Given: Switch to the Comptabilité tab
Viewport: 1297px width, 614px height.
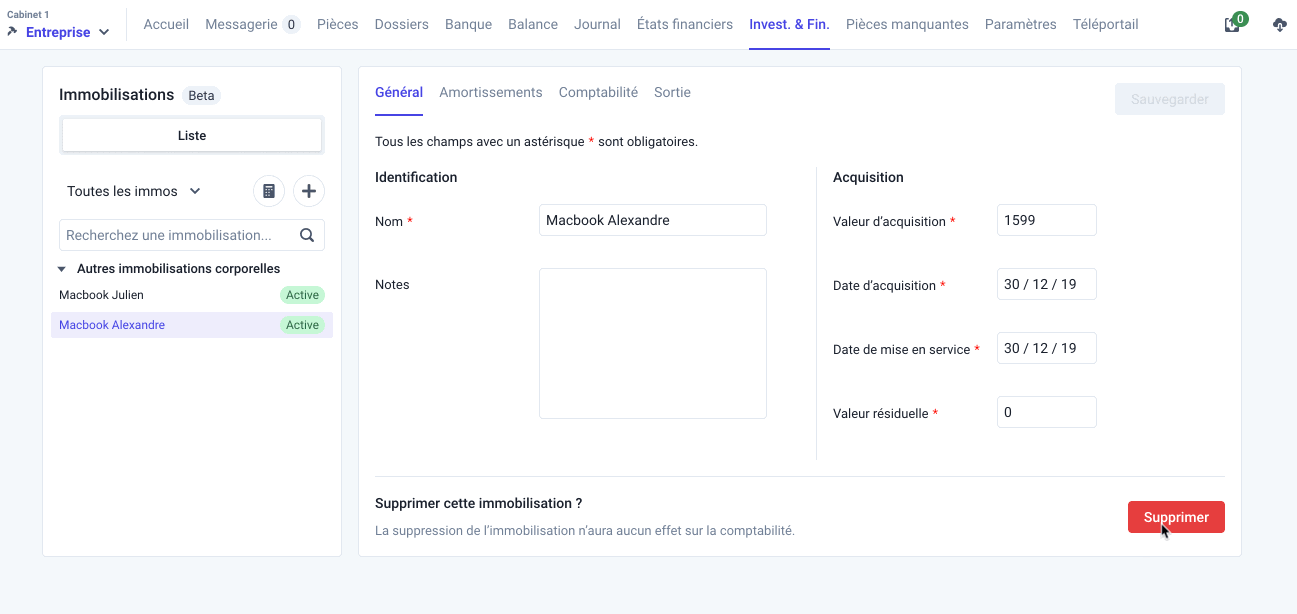Looking at the screenshot, I should (x=598, y=92).
